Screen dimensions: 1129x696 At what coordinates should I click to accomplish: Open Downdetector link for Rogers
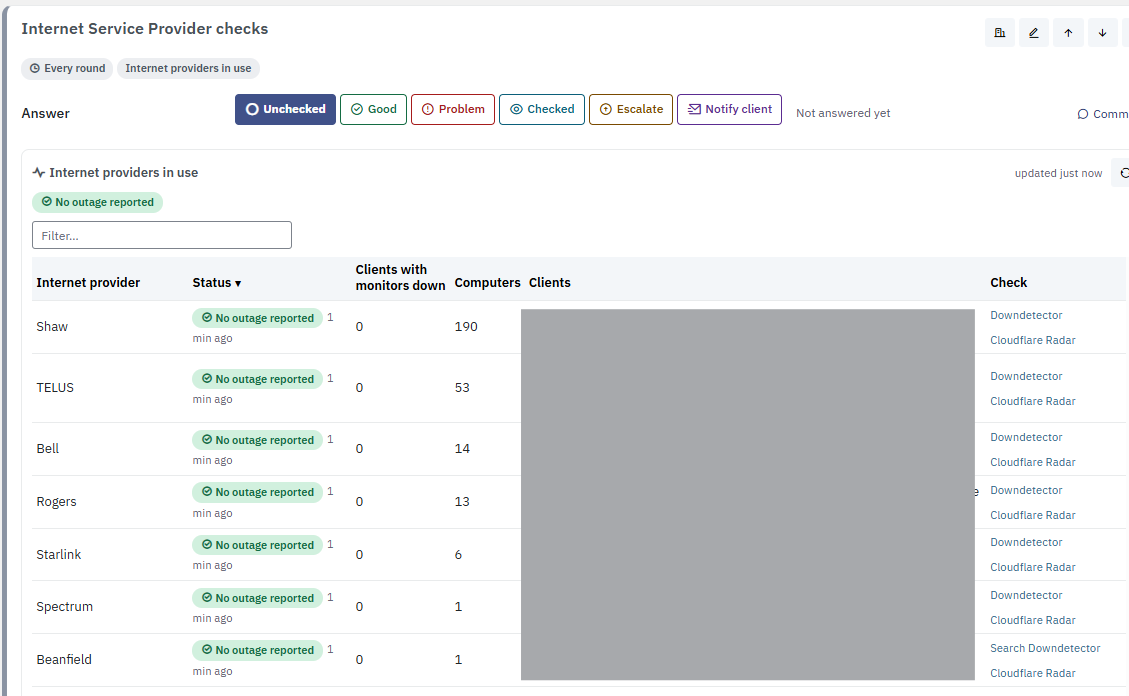[1026, 490]
